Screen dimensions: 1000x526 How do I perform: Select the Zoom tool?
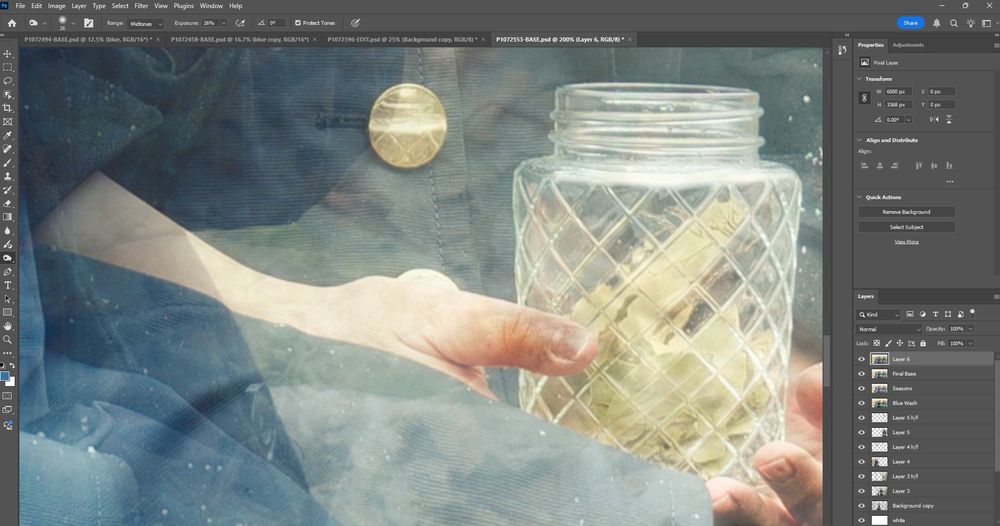tap(8, 340)
